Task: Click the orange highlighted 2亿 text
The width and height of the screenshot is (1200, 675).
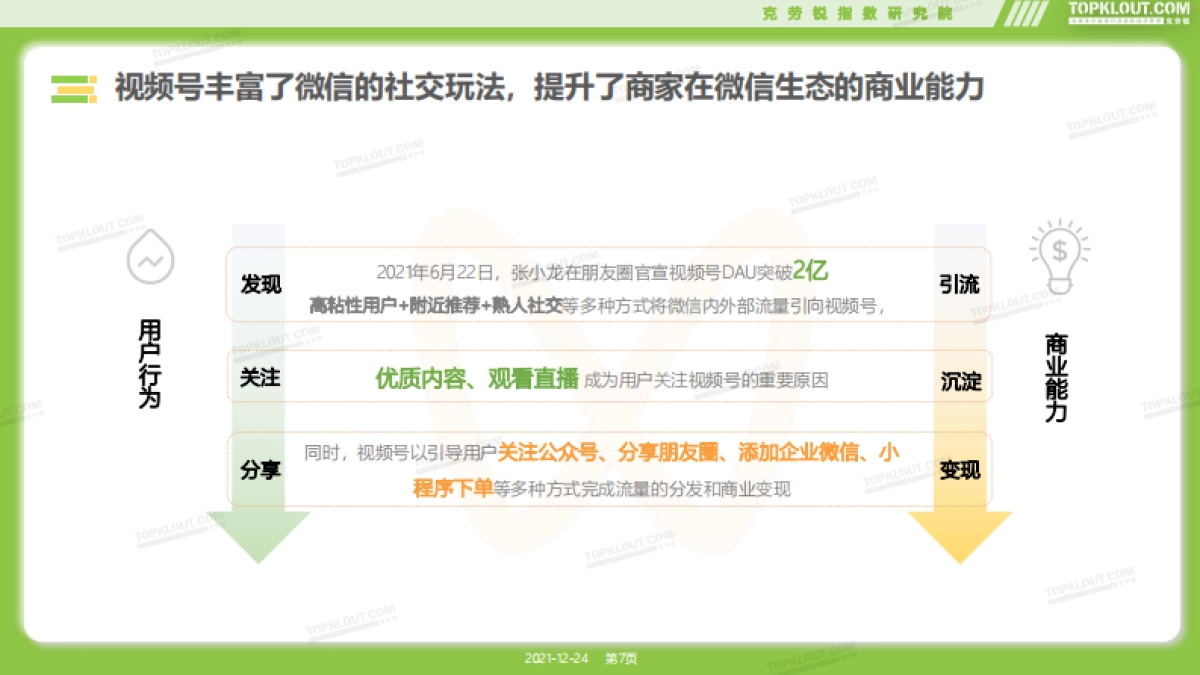Action: 811,268
